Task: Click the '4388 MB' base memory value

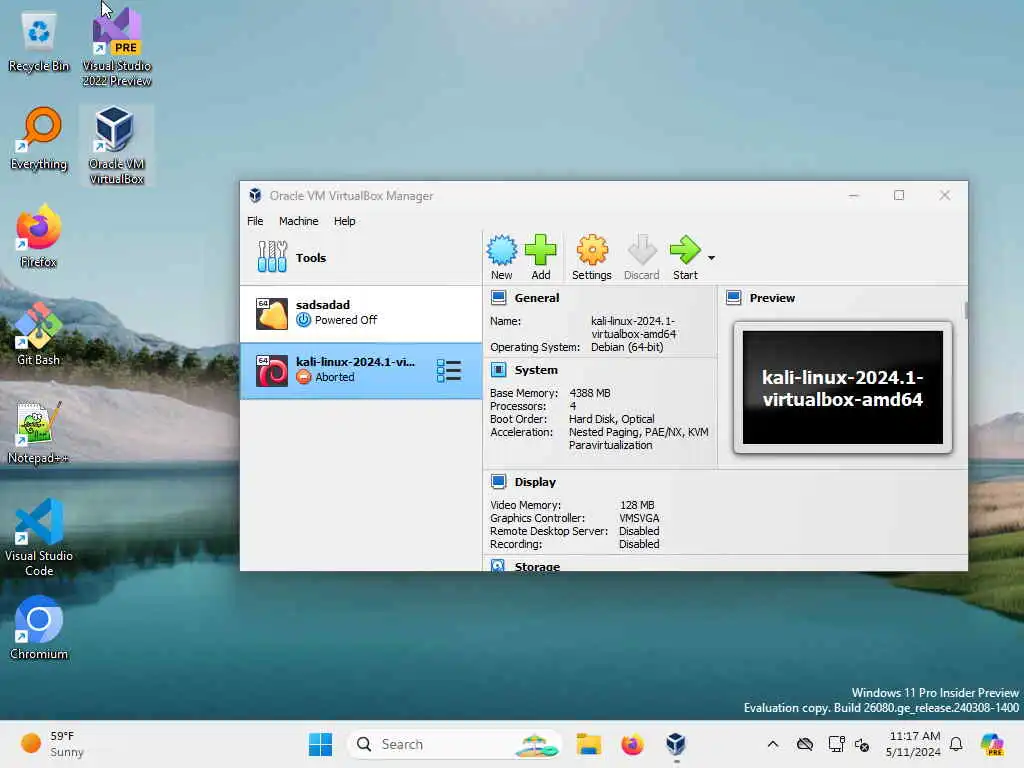Action: 590,393
